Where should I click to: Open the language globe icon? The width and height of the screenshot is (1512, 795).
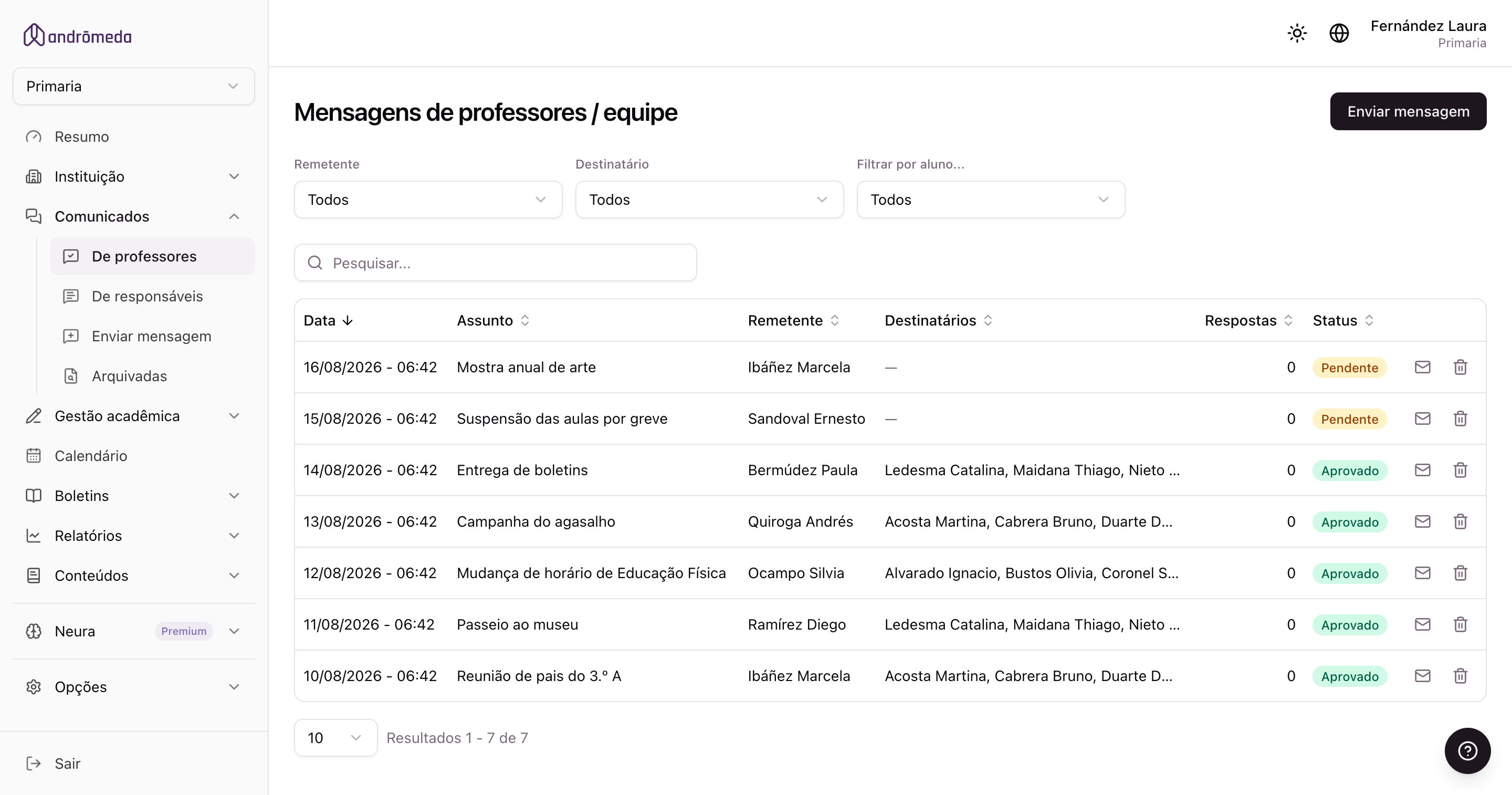1339,33
